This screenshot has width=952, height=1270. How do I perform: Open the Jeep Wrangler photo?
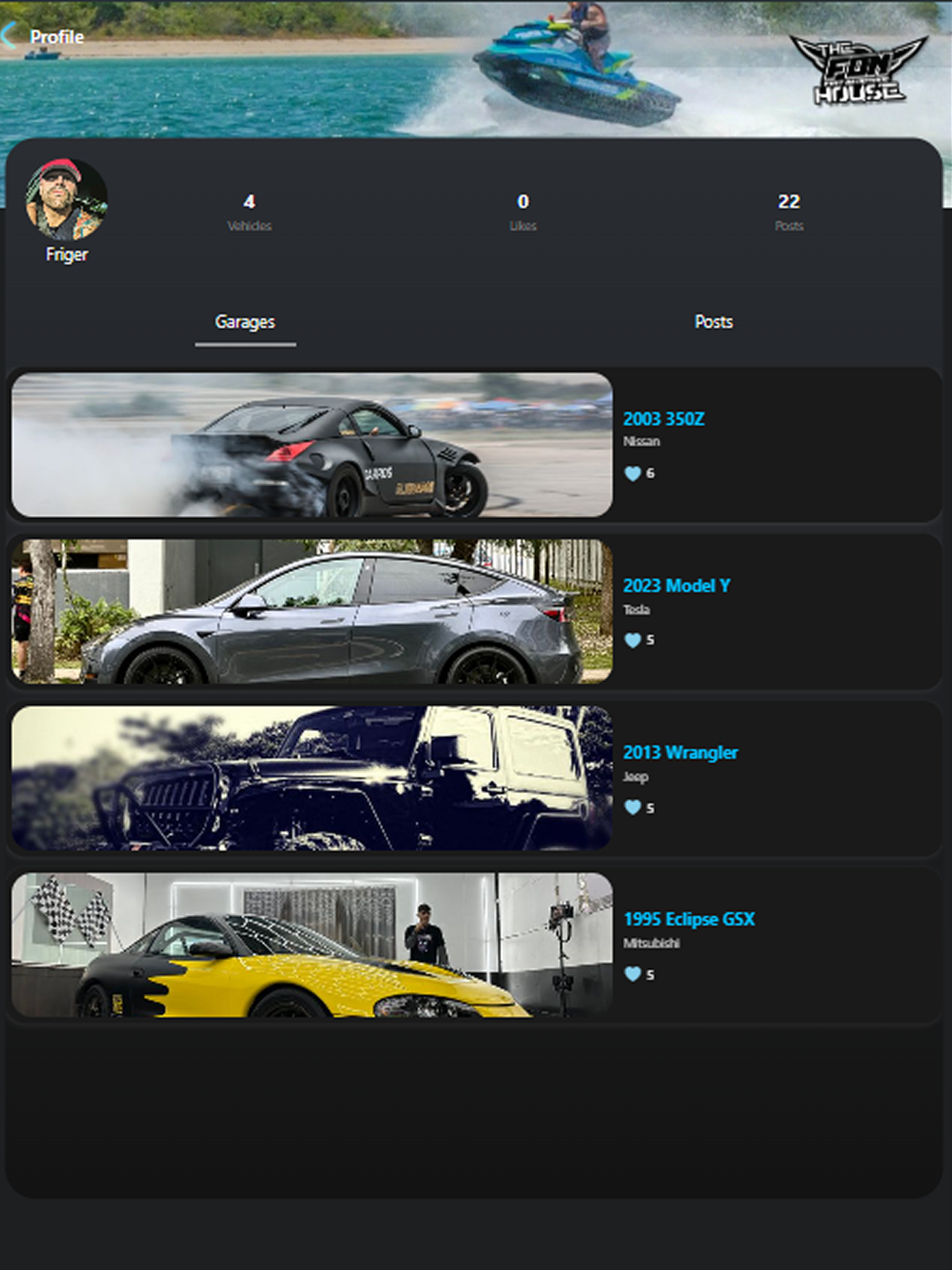(312, 778)
